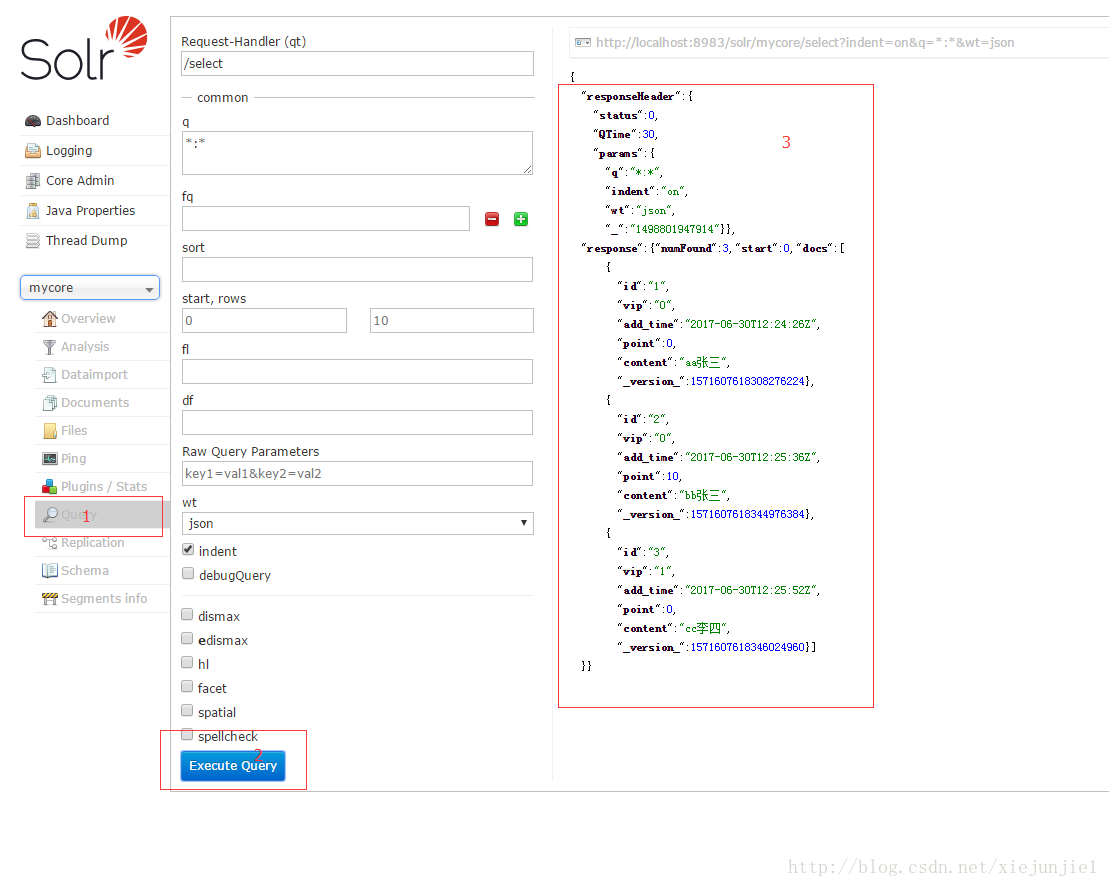
Task: Click the start input showing 0
Action: [265, 320]
